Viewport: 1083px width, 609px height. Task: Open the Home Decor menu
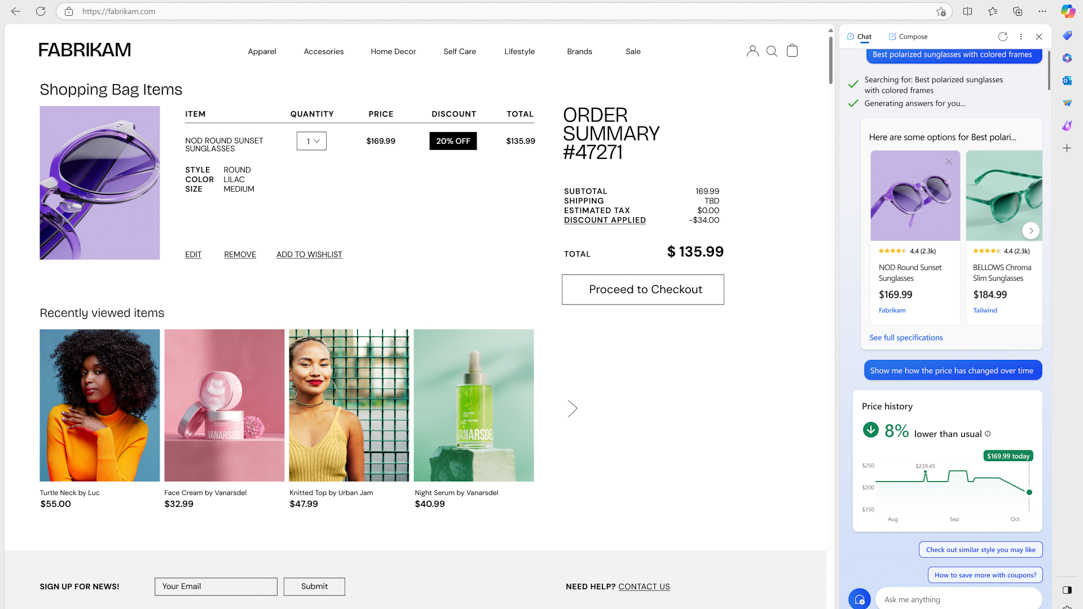click(393, 51)
